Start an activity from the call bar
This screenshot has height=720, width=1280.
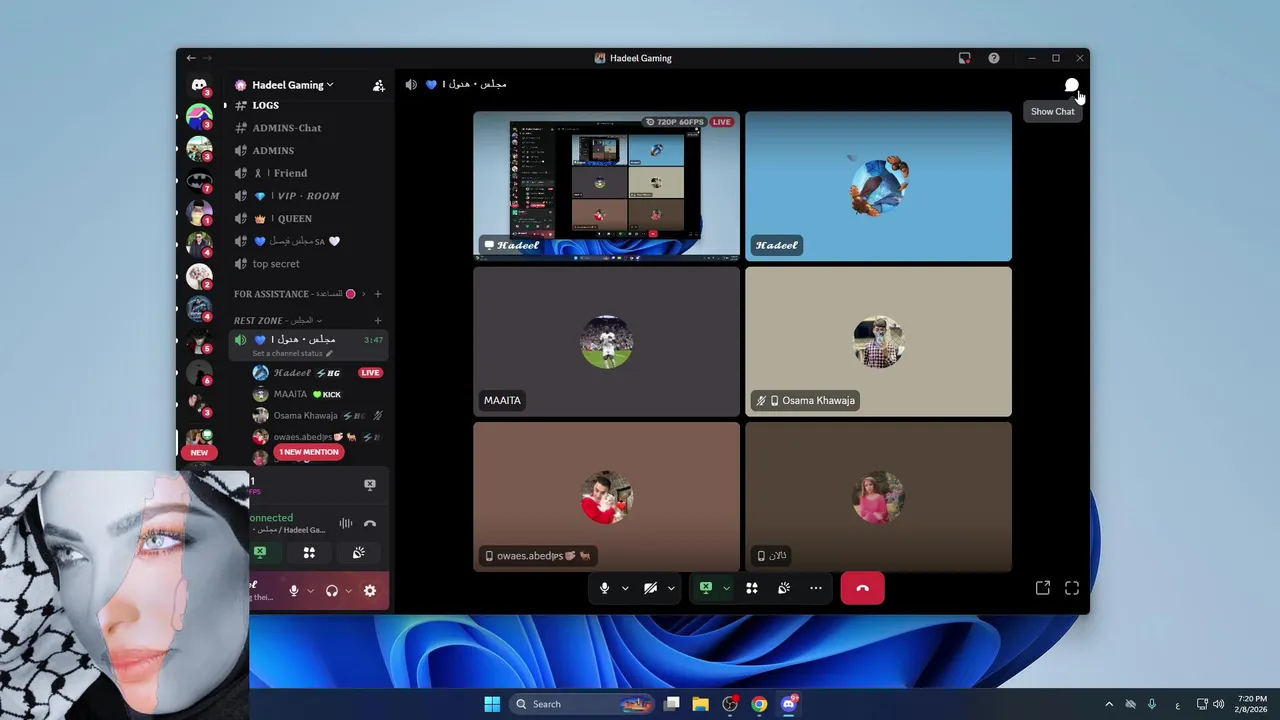coord(752,588)
